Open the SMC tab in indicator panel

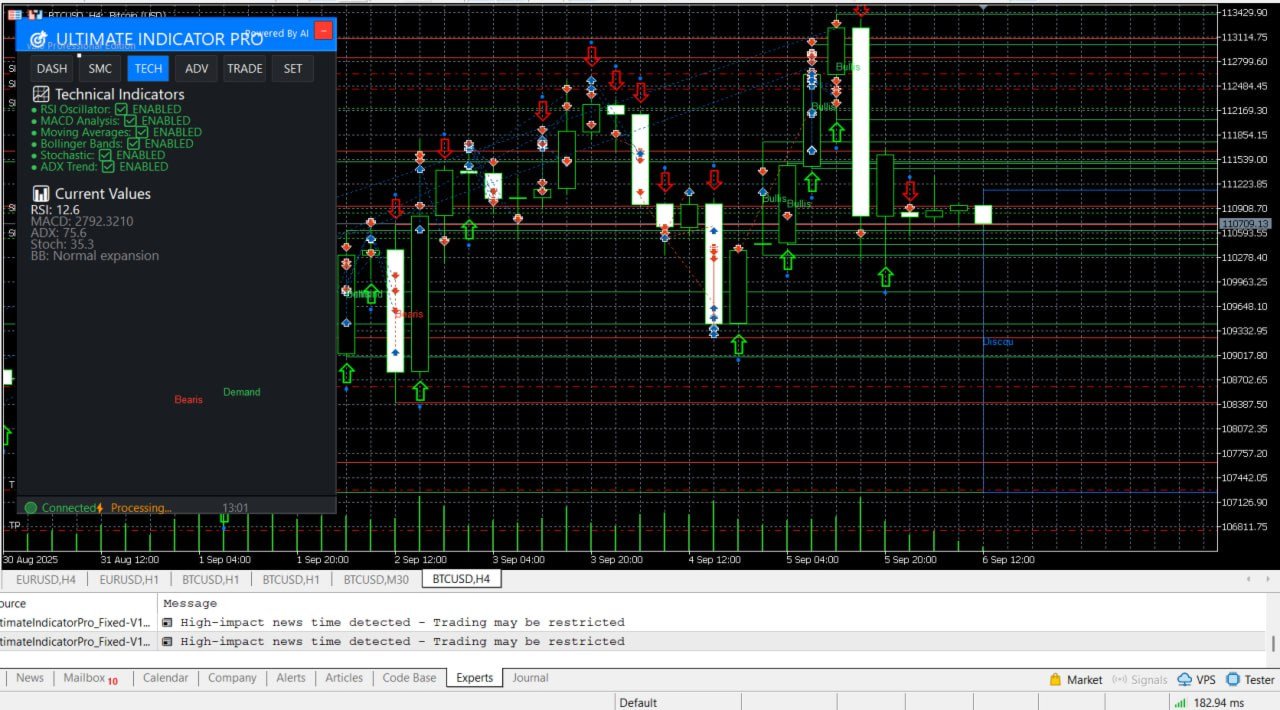(x=100, y=68)
